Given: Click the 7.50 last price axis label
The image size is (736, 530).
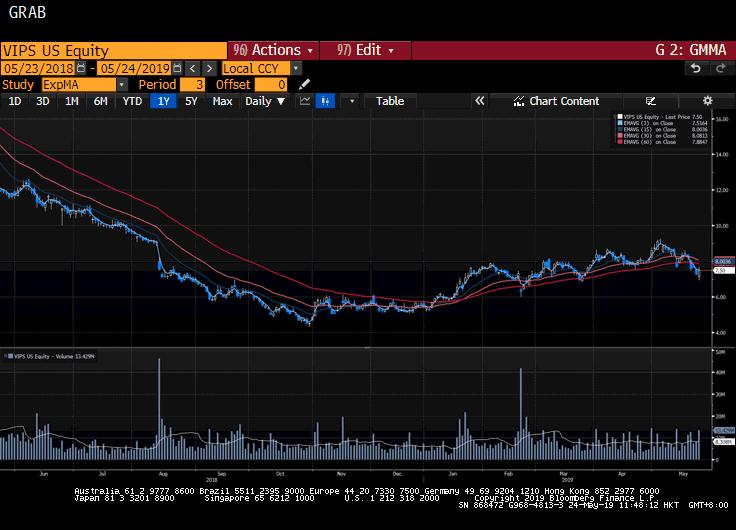Looking at the screenshot, I should tap(723, 271).
